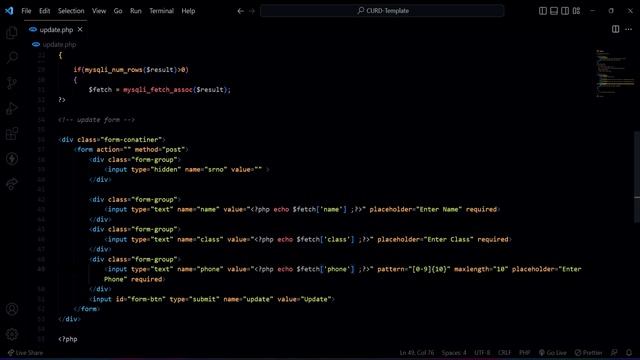The height and width of the screenshot is (360, 640).
Task: Click the method="post" attribute
Action: click(160, 149)
